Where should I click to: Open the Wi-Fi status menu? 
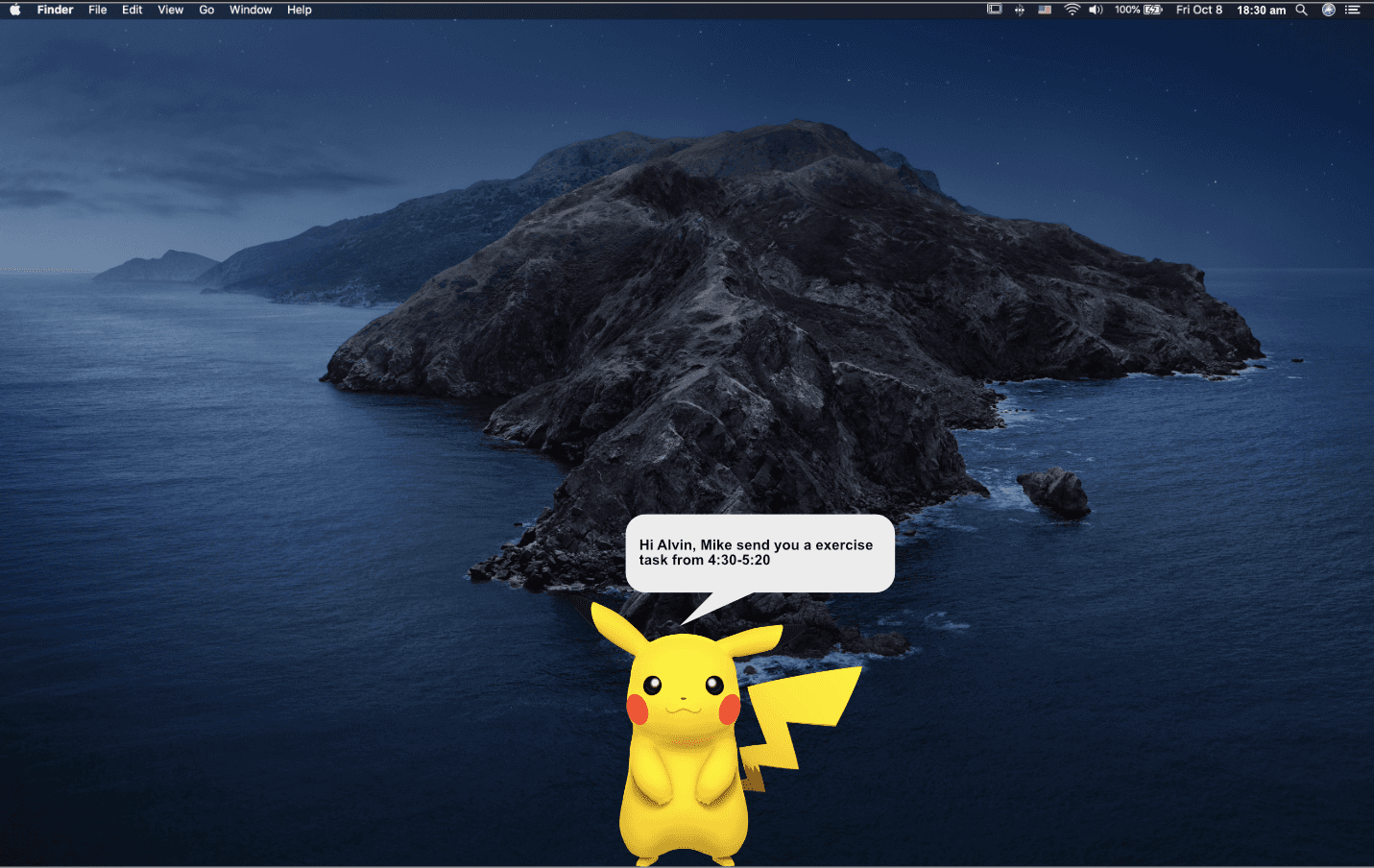coord(1072,10)
